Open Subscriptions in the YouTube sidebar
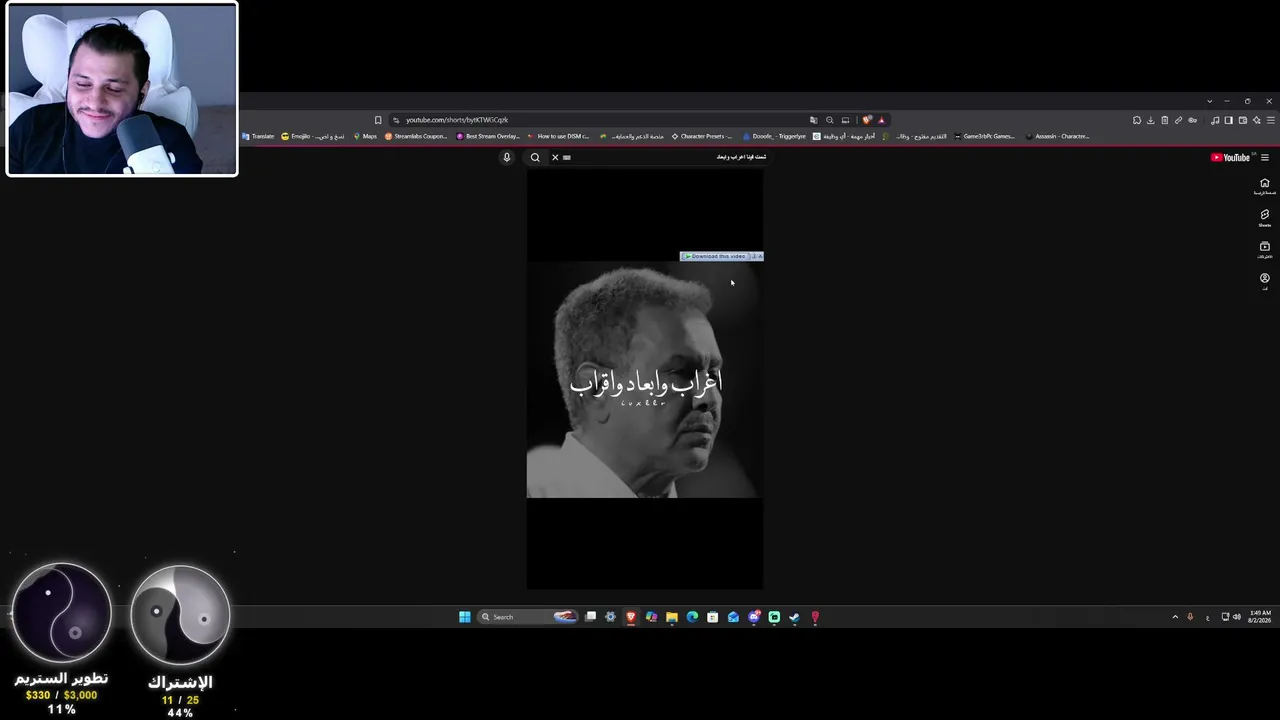 click(1264, 249)
